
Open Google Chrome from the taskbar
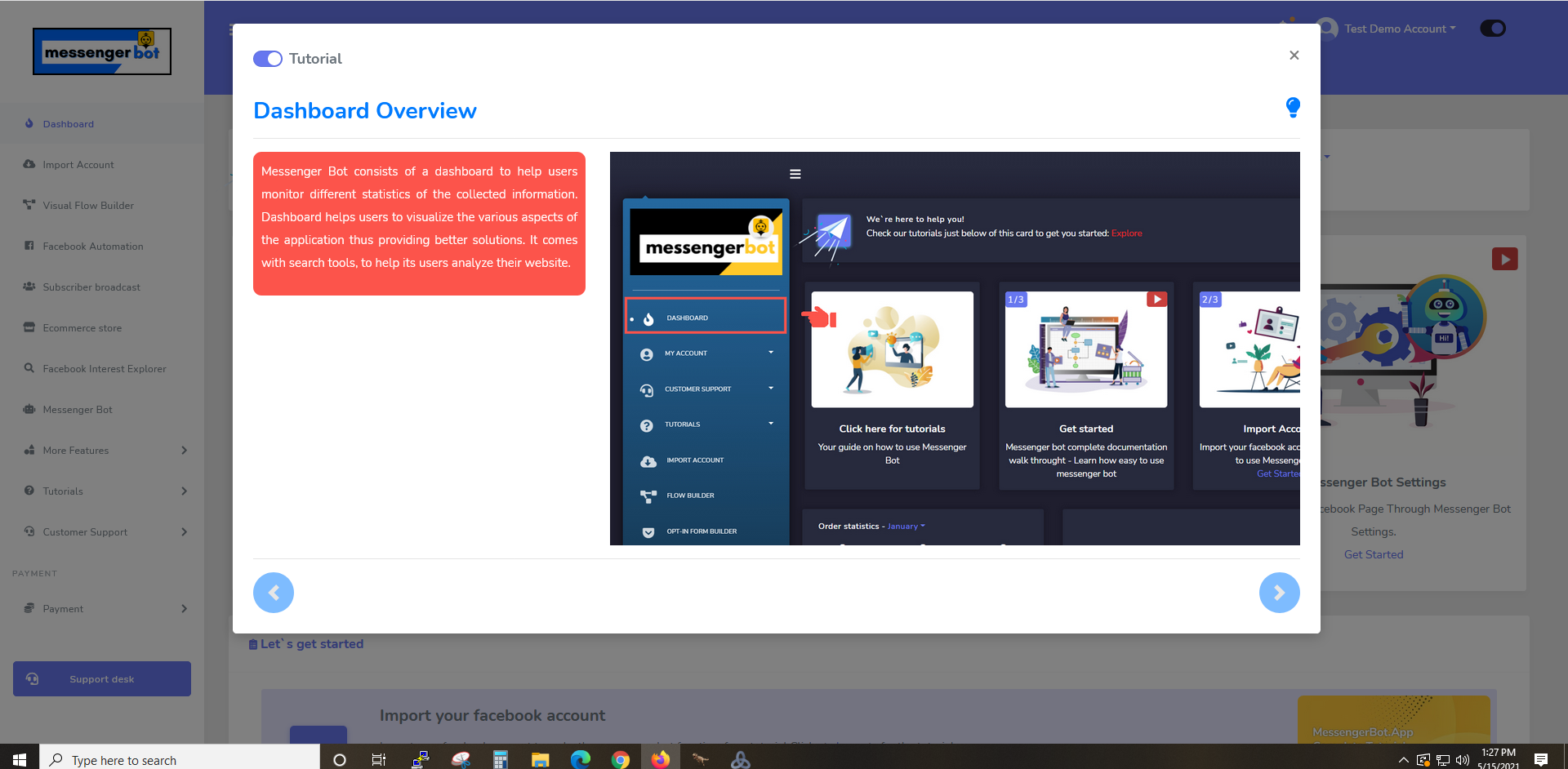point(621,760)
